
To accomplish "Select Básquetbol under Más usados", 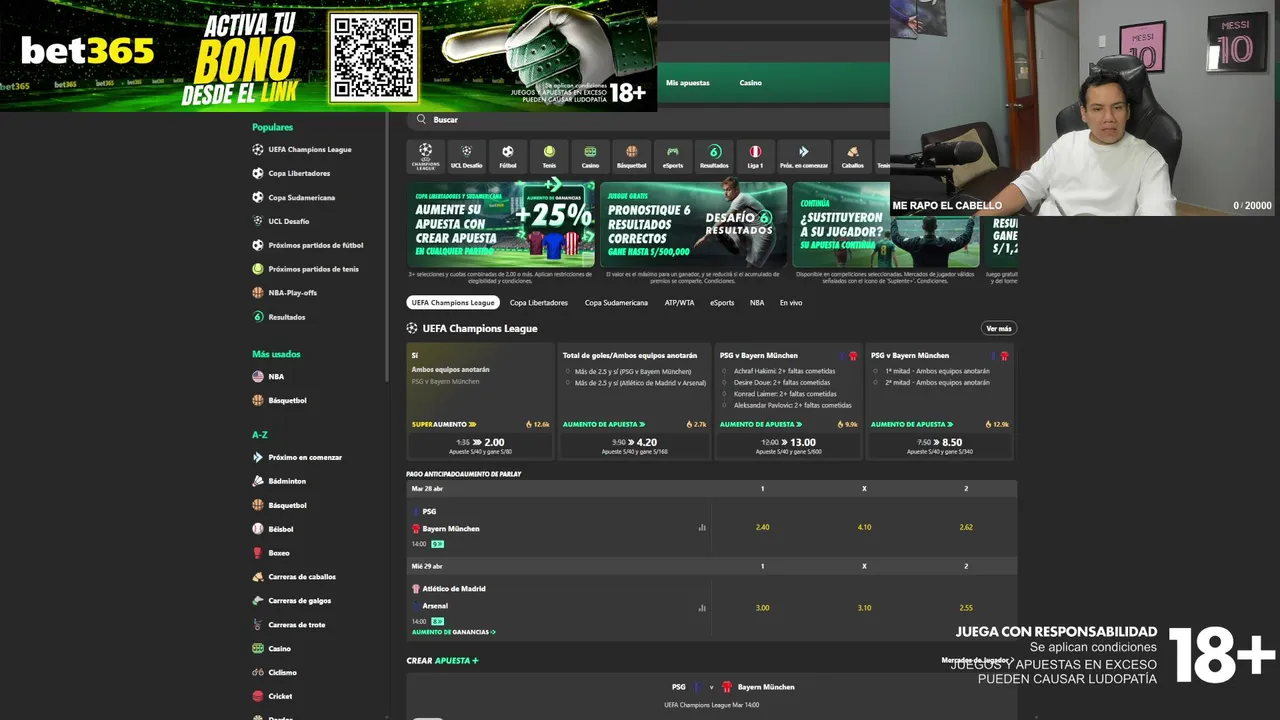I will tap(287, 401).
